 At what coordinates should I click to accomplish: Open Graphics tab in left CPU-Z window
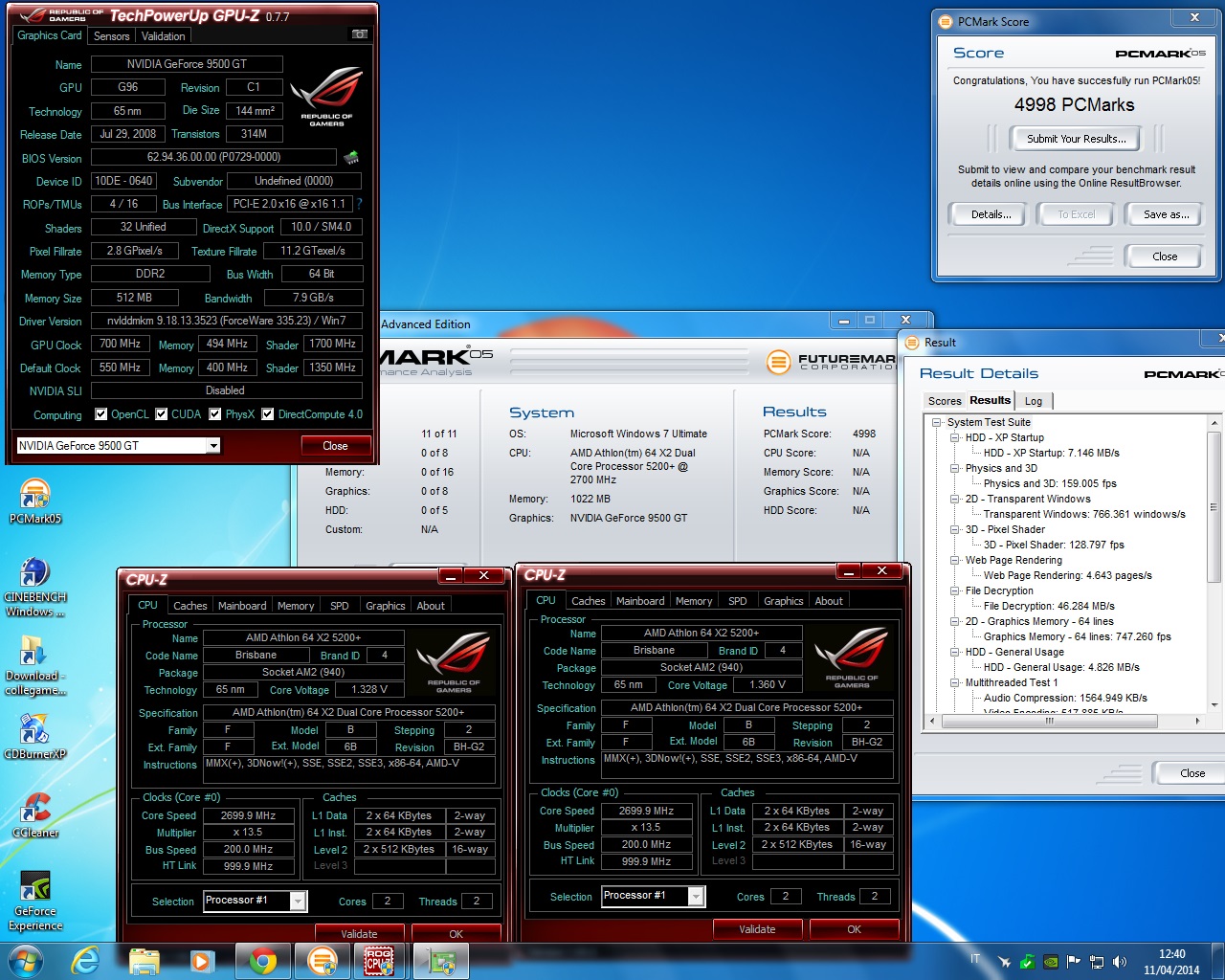click(x=385, y=606)
